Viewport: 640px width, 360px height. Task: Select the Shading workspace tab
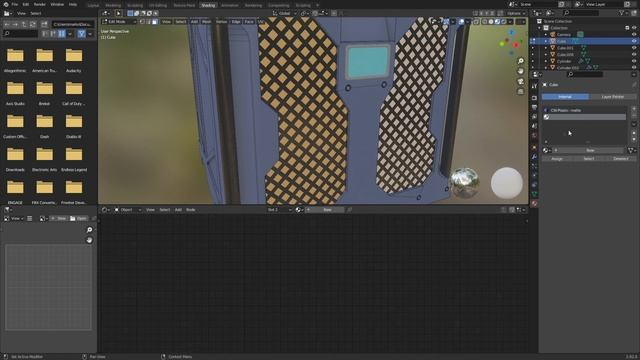coord(208,5)
